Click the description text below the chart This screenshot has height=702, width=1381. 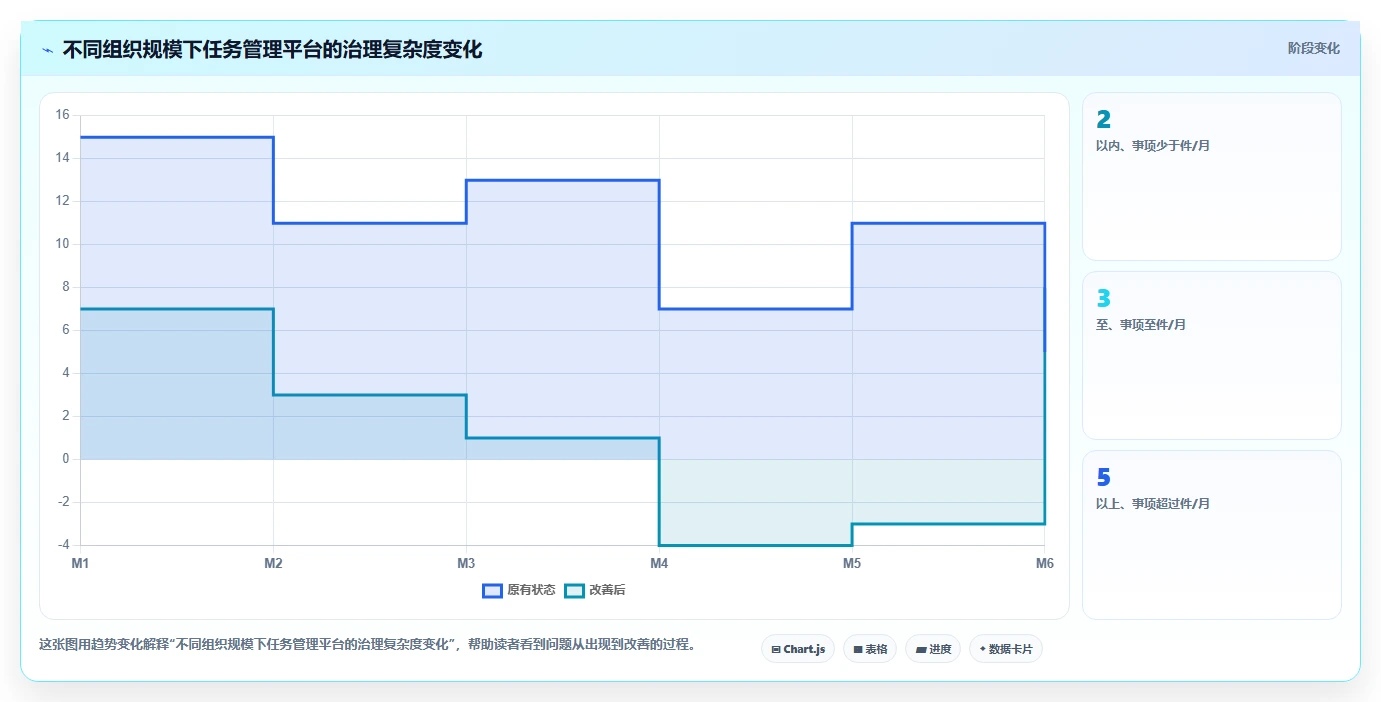point(367,644)
